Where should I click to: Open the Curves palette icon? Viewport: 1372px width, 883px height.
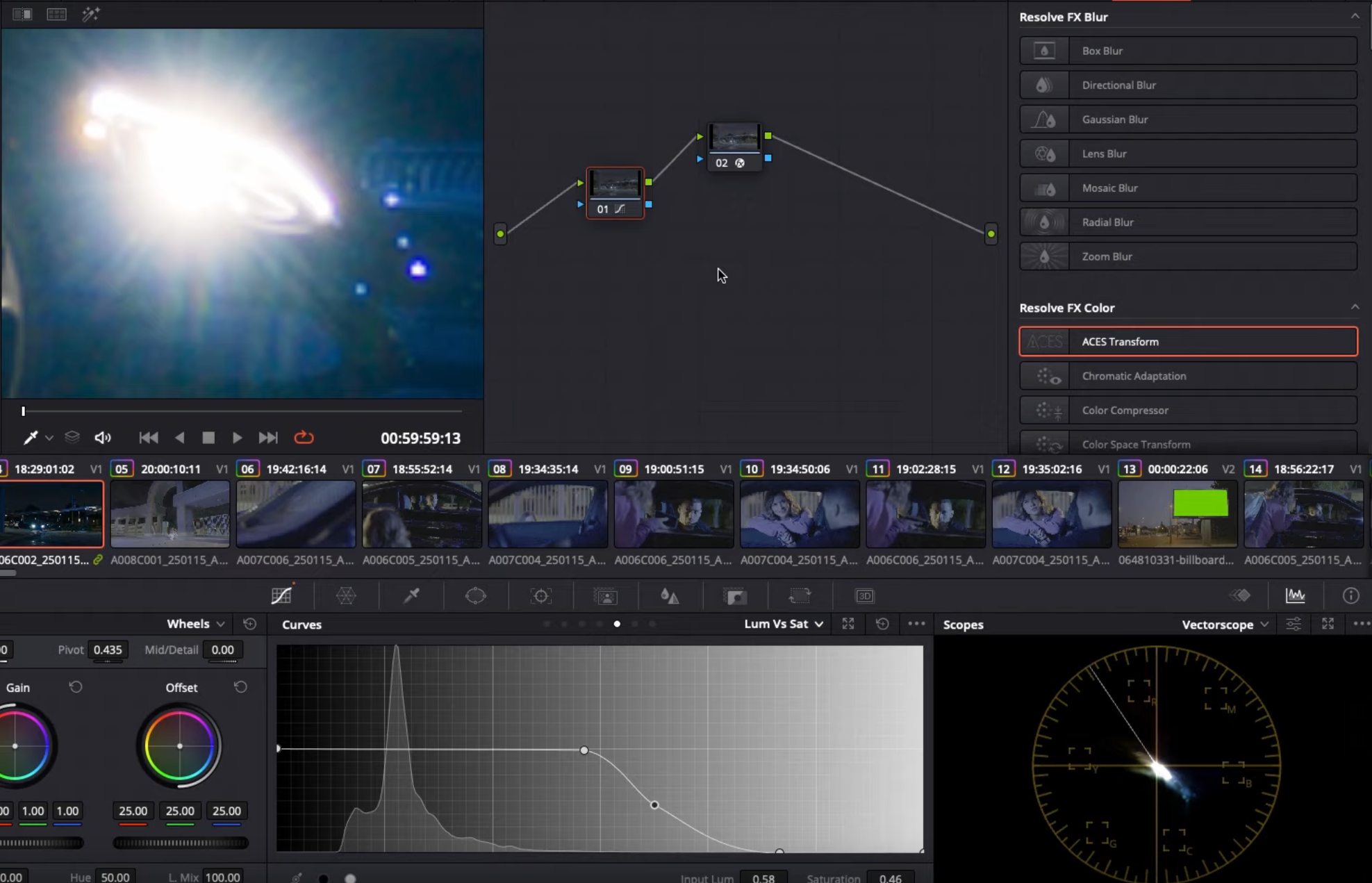point(281,595)
